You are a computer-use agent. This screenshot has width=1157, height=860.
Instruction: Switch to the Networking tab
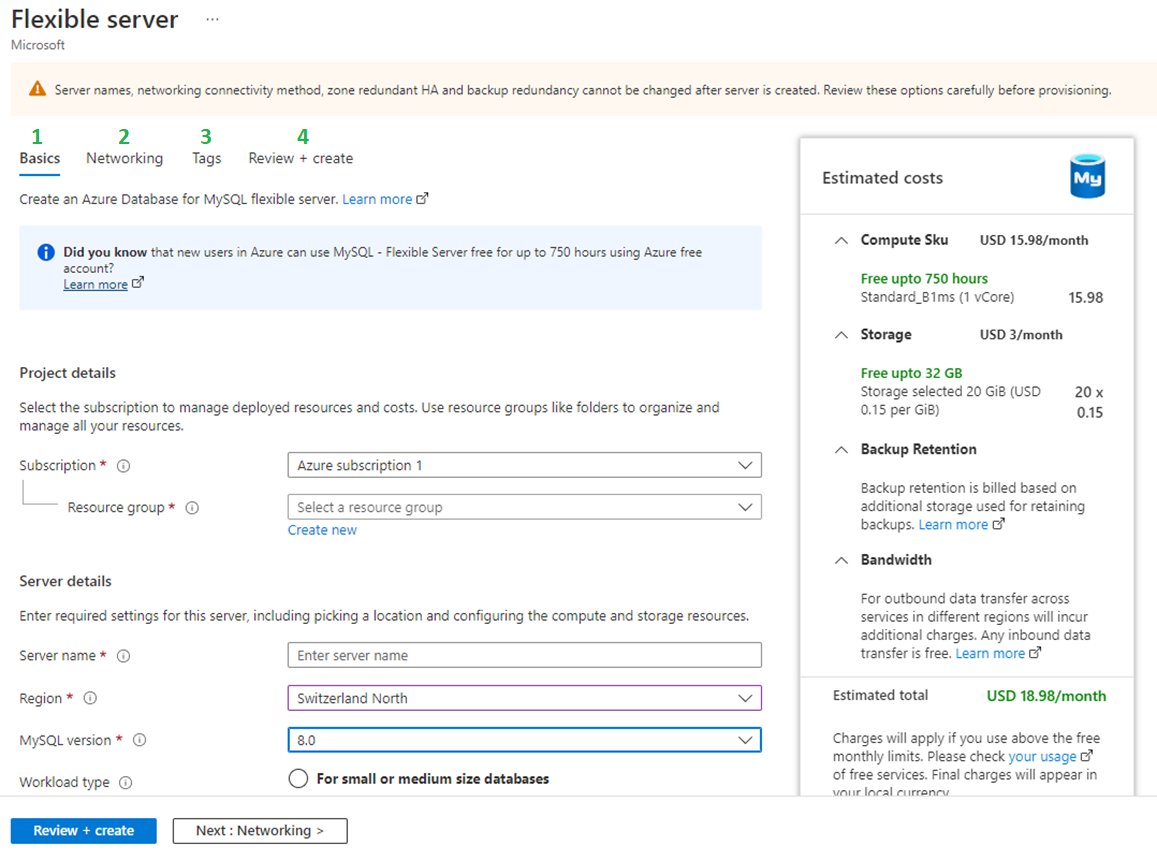(x=124, y=158)
